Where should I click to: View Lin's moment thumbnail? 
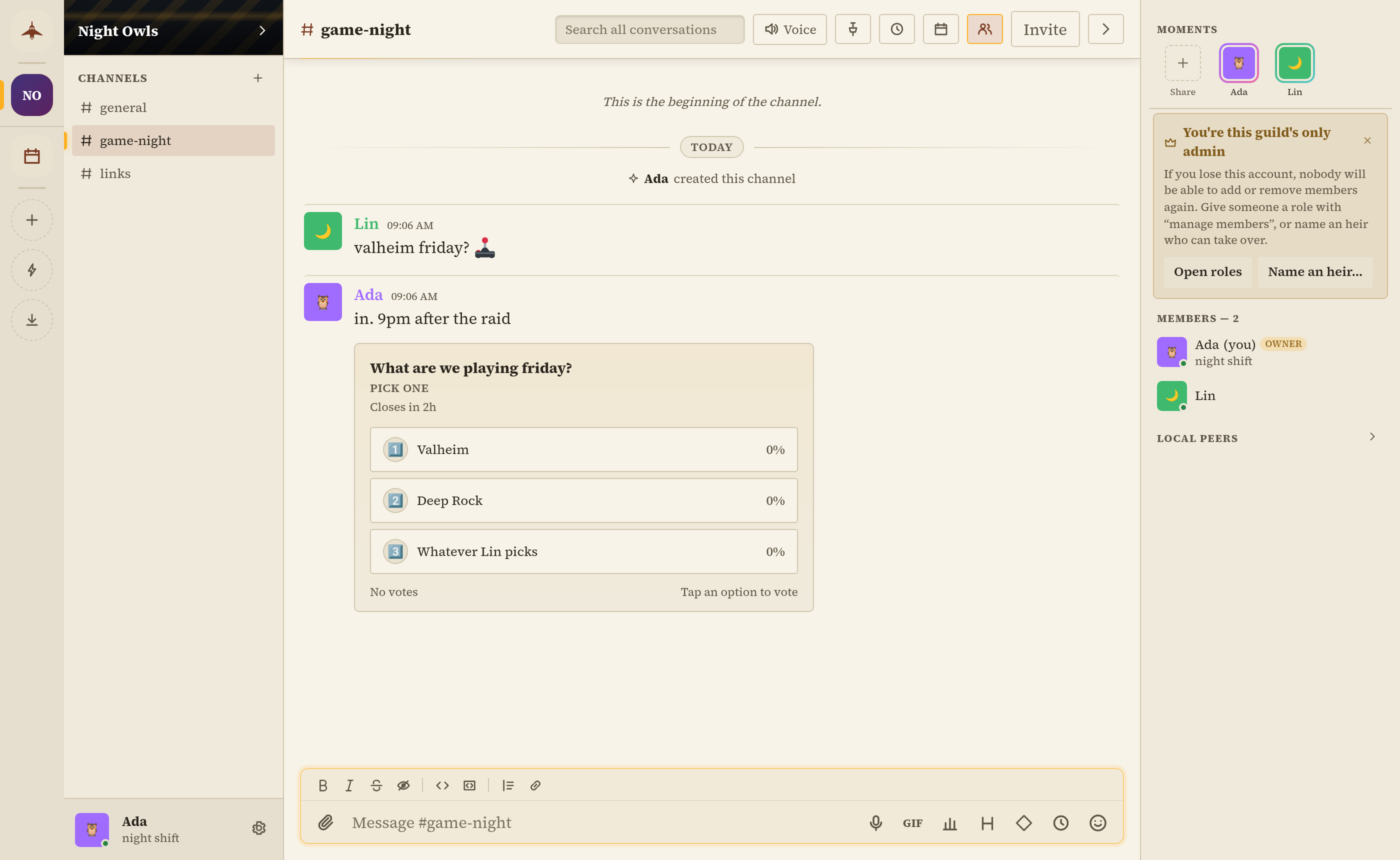(1294, 62)
